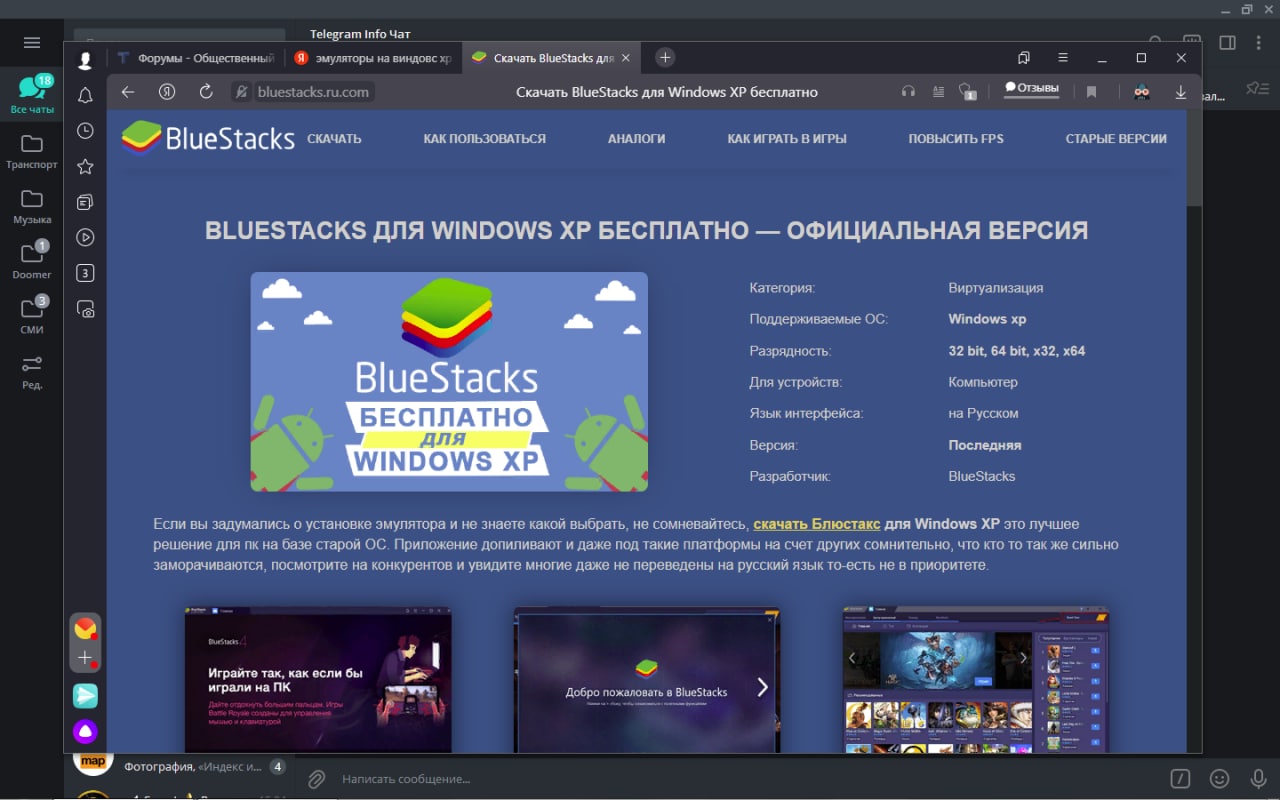Image resolution: width=1280 pixels, height=800 pixels.
Task: Open bot commands slash icon in Telegram
Action: (x=1181, y=778)
